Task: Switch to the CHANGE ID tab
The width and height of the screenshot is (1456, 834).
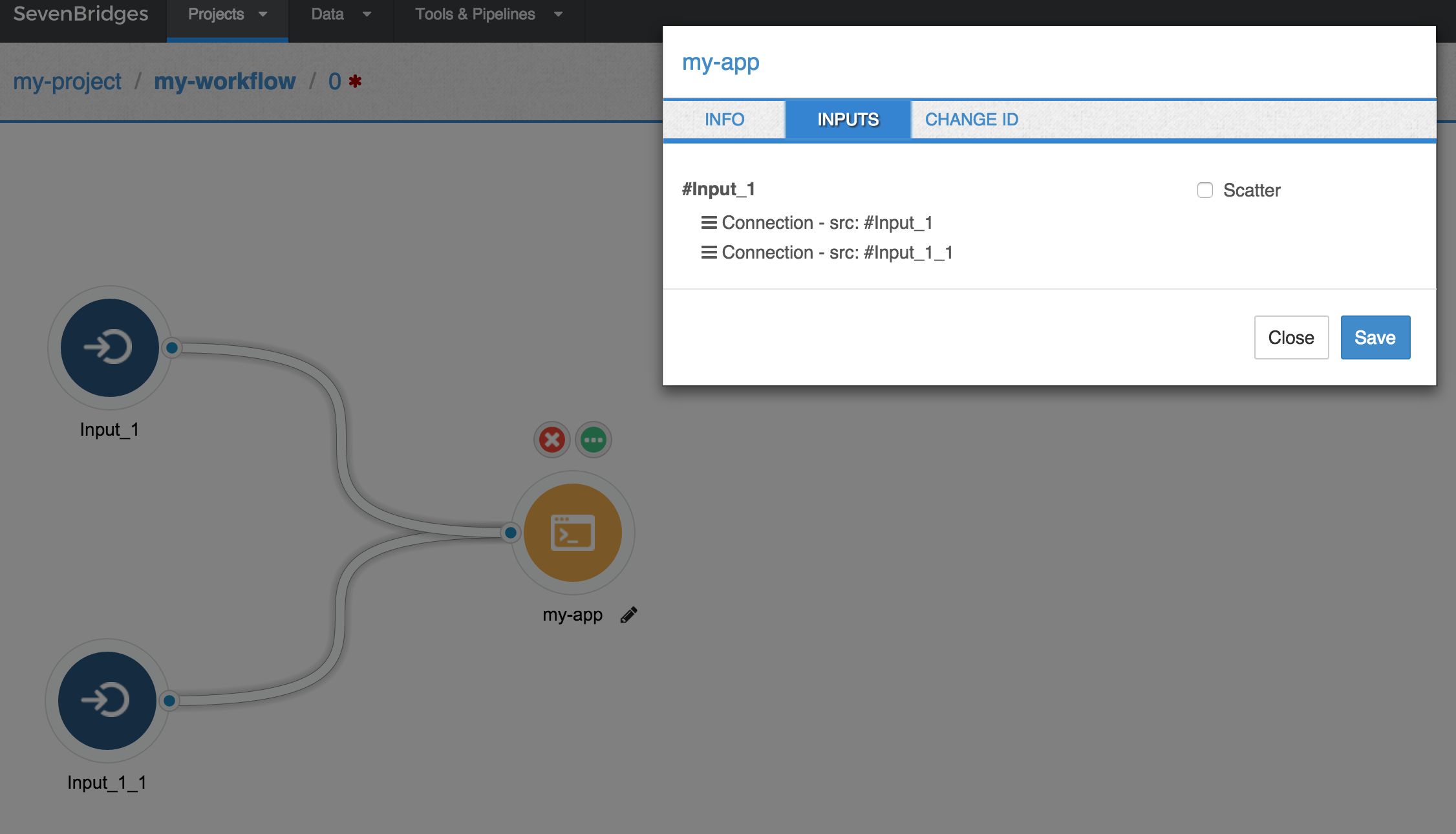Action: pyautogui.click(x=971, y=120)
